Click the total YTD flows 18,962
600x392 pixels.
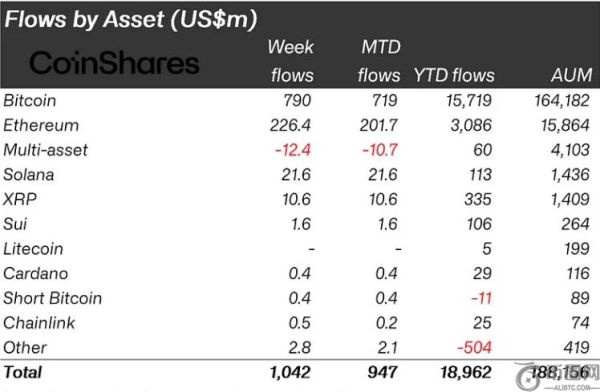click(466, 372)
